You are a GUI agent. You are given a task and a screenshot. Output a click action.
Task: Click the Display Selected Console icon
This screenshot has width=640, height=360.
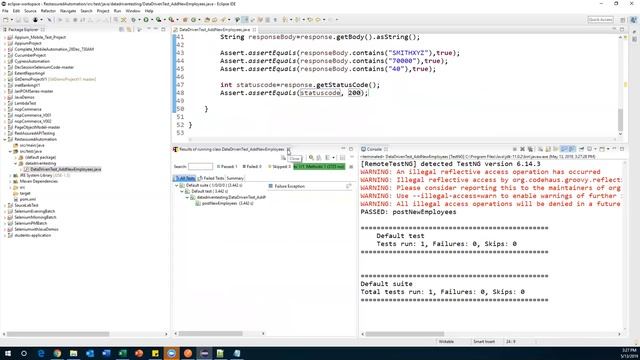pos(589,149)
